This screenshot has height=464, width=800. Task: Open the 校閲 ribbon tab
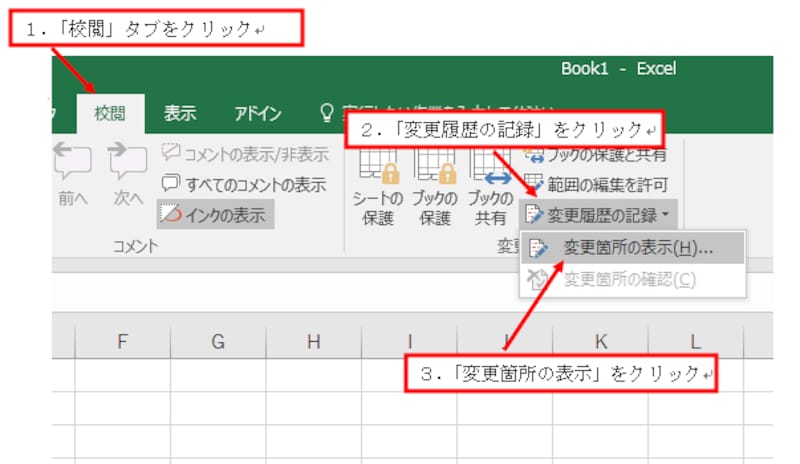click(x=110, y=113)
